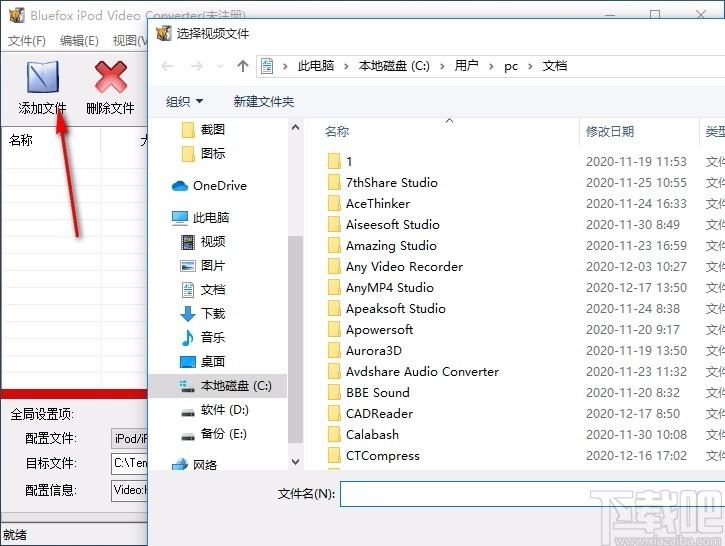Click the 配置信息 field in Bluefox window
Image resolution: width=725 pixels, height=546 pixels.
pos(129,490)
